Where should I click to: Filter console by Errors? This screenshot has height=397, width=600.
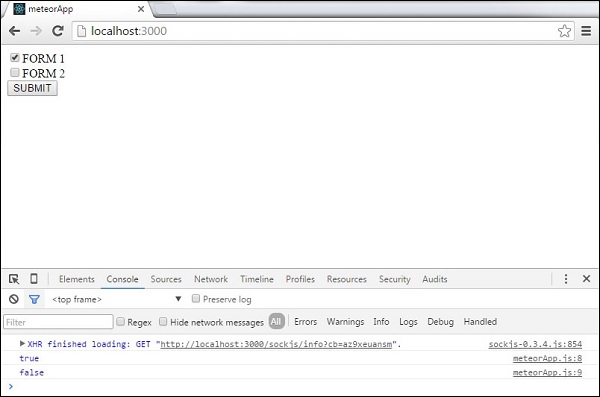[305, 322]
